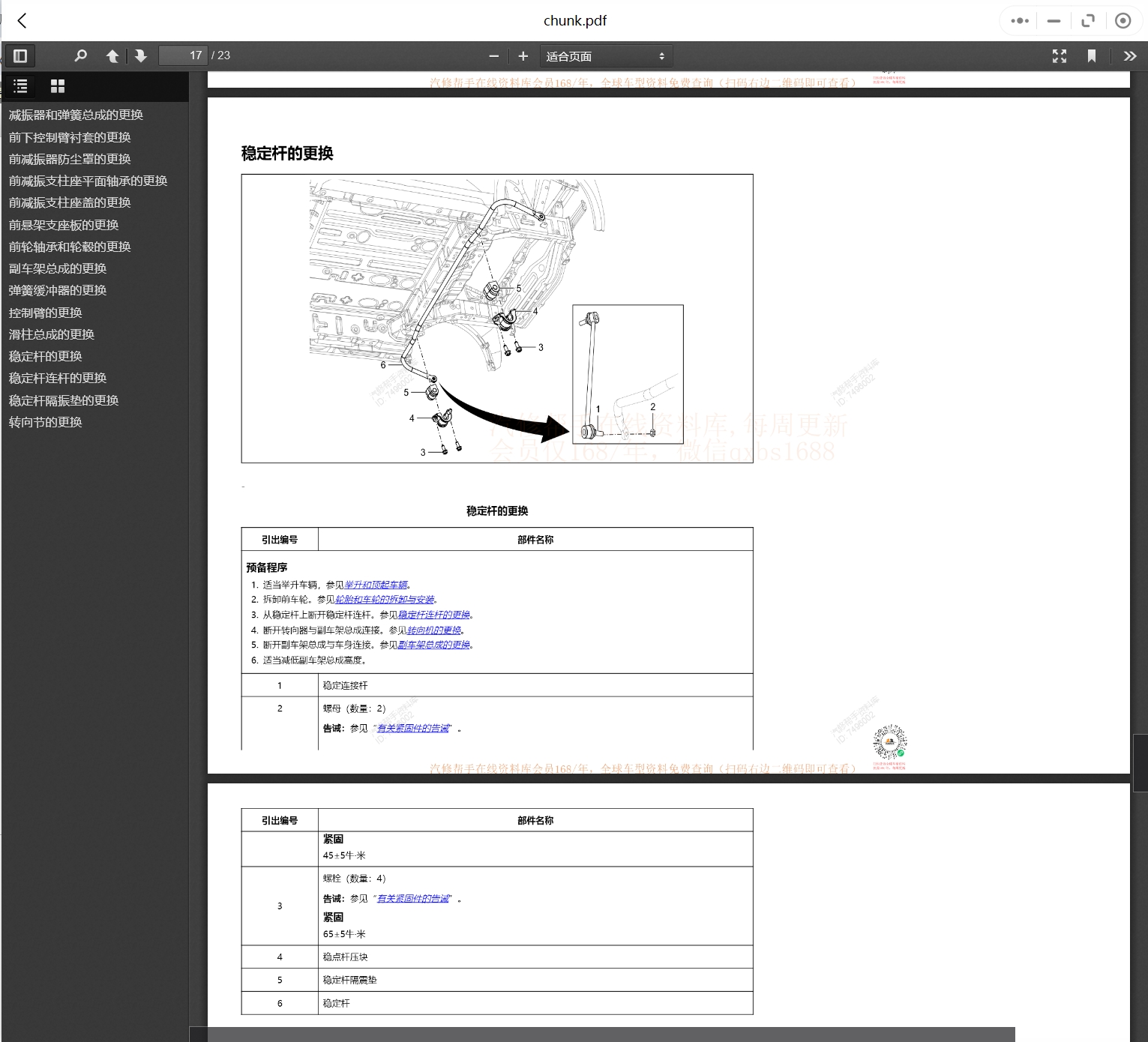Open the more options ellipsis menu

coord(1019,21)
